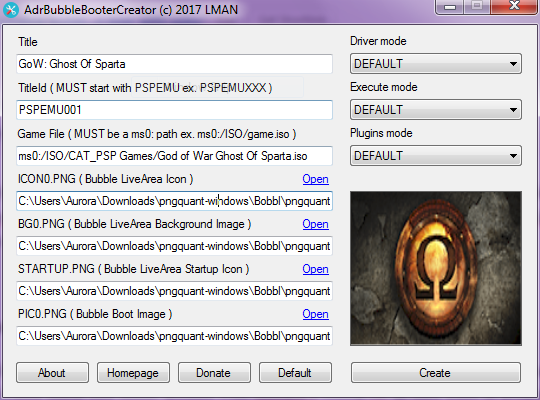The image size is (540, 400).
Task: Open file browser for ICON0.PNG
Action: pos(315,179)
